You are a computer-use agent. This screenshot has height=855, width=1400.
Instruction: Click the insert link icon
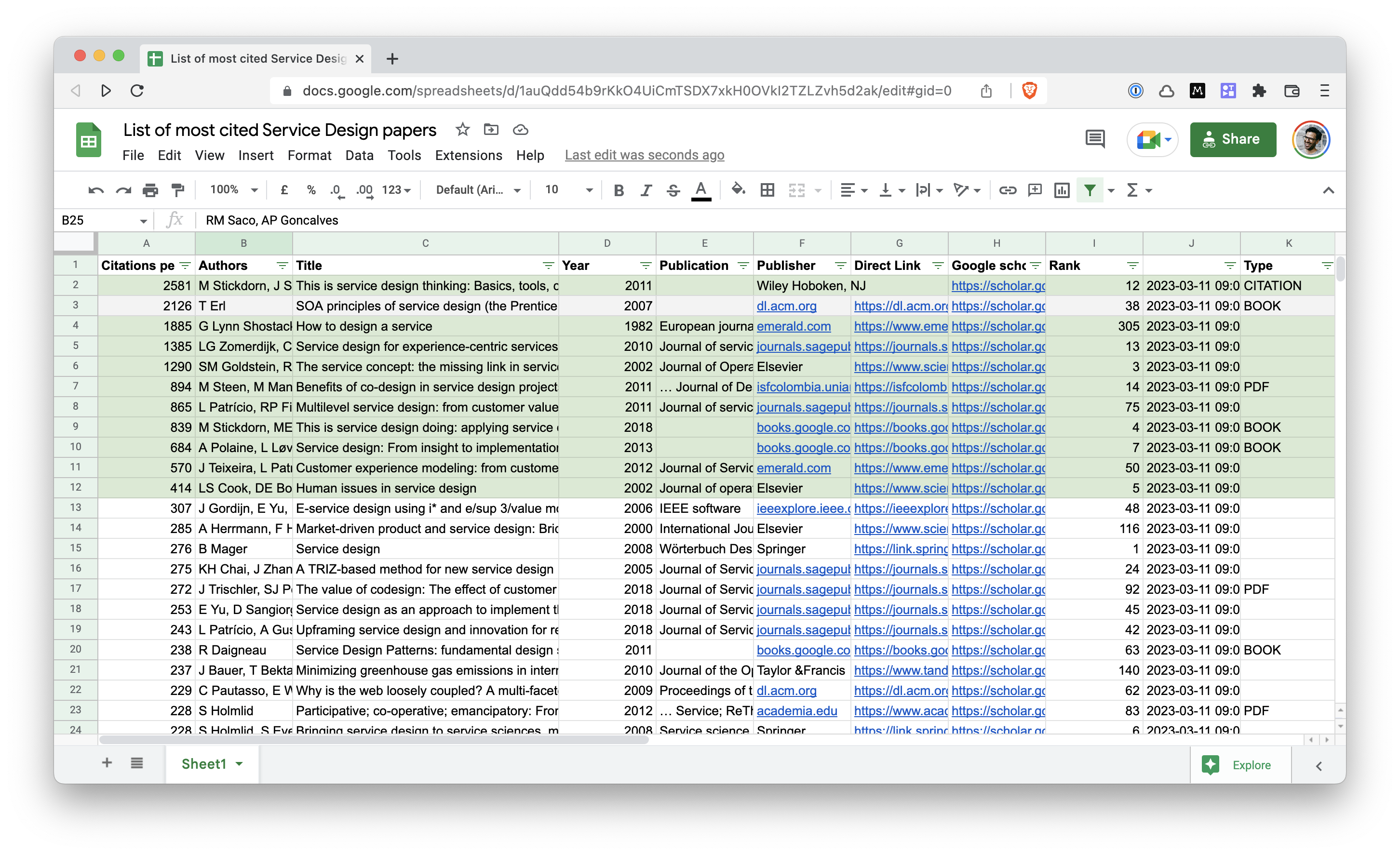click(x=1008, y=190)
